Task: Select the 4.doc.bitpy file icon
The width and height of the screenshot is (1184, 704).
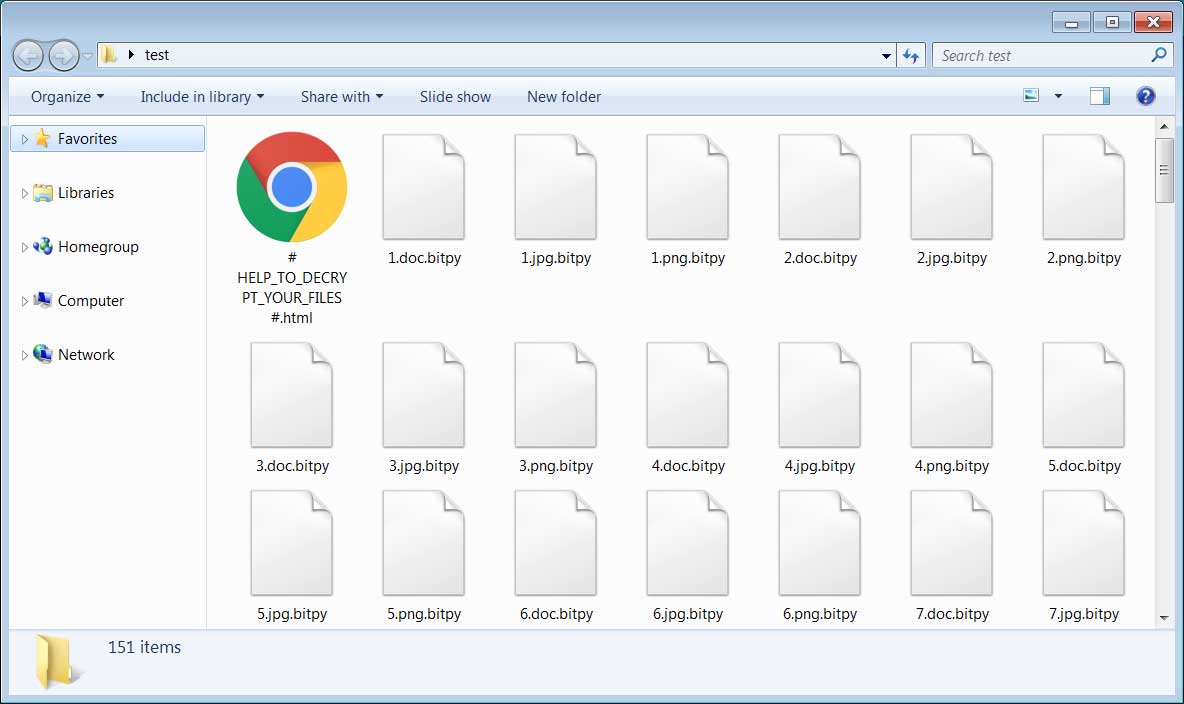Action: [x=687, y=395]
